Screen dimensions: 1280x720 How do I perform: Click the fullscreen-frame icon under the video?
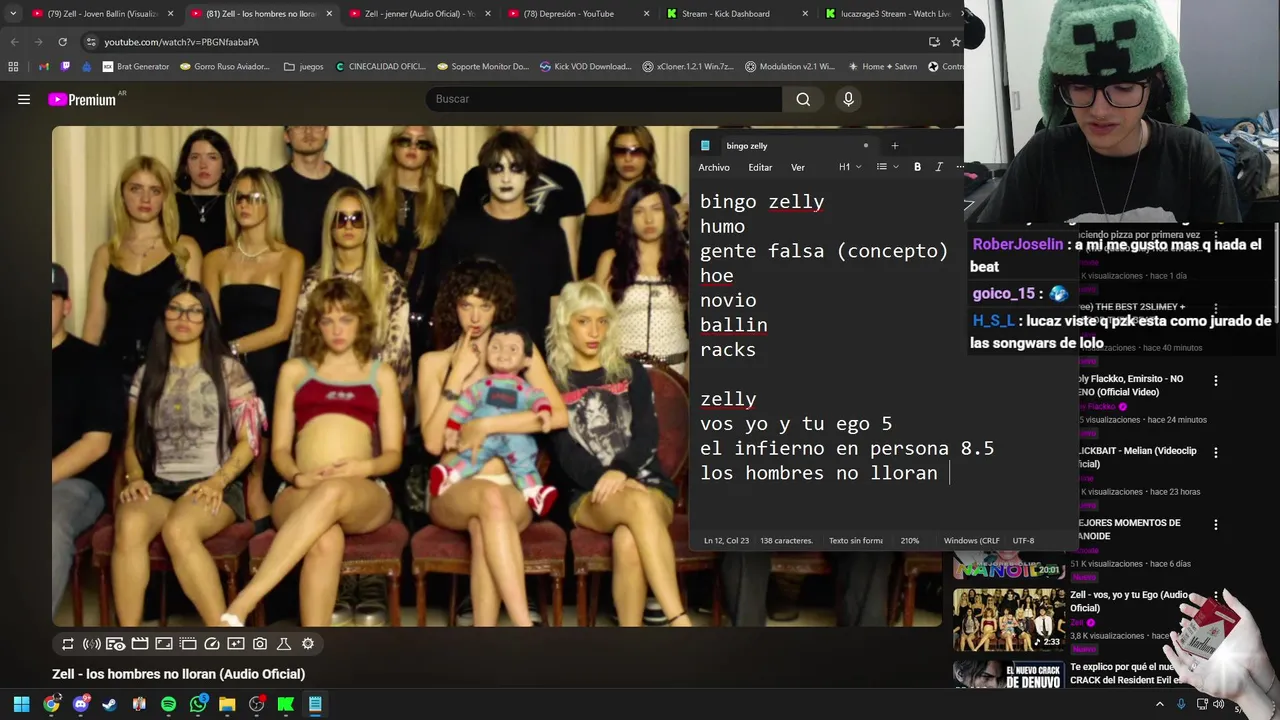coord(164,644)
